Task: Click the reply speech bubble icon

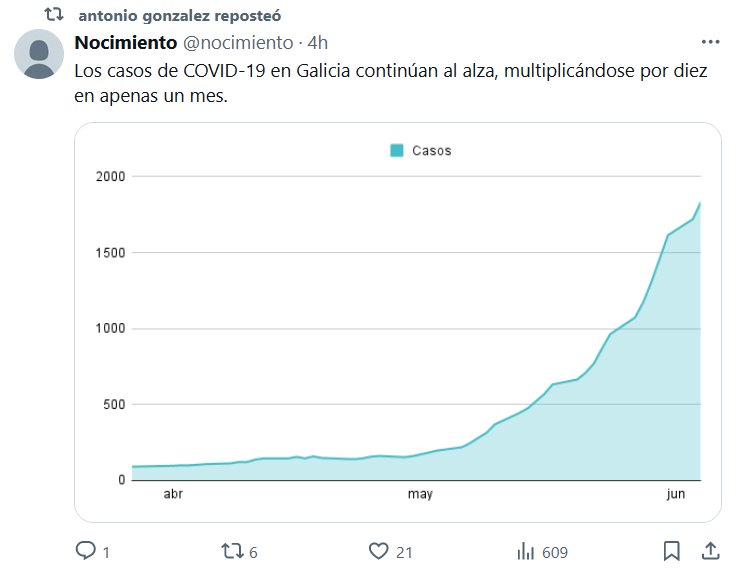Action: 86,551
